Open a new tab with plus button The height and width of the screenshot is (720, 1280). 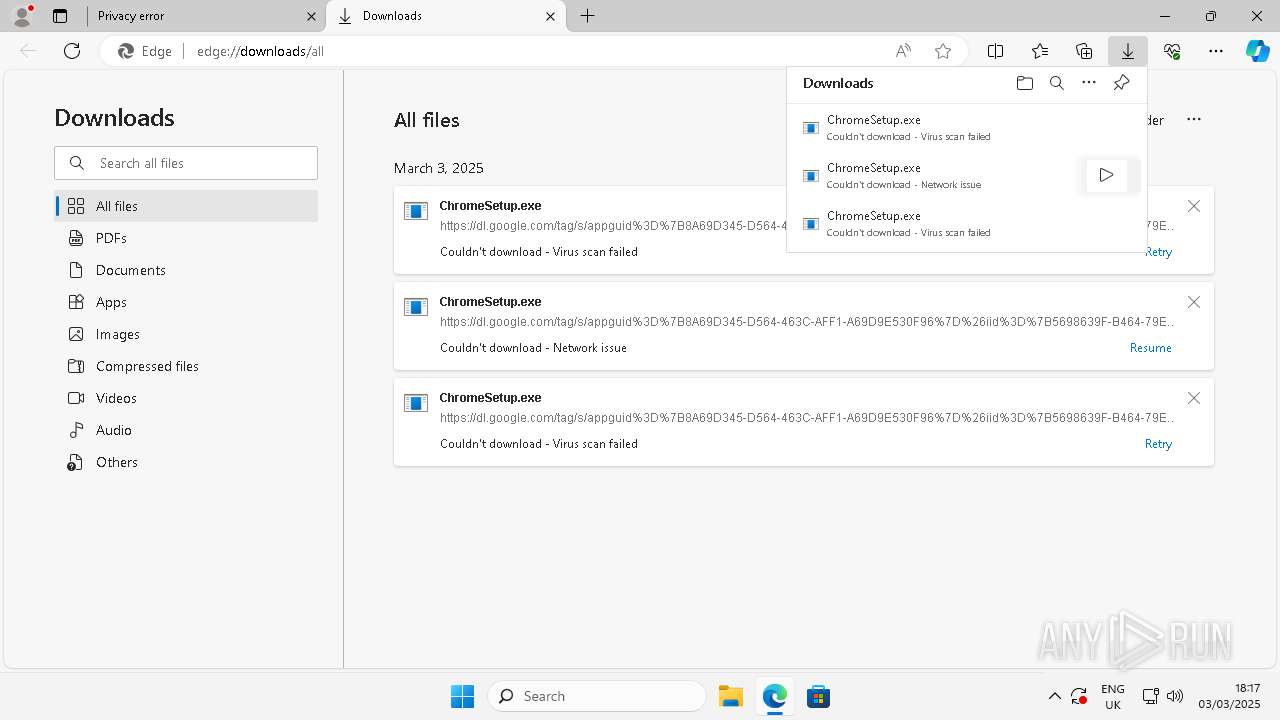point(588,16)
